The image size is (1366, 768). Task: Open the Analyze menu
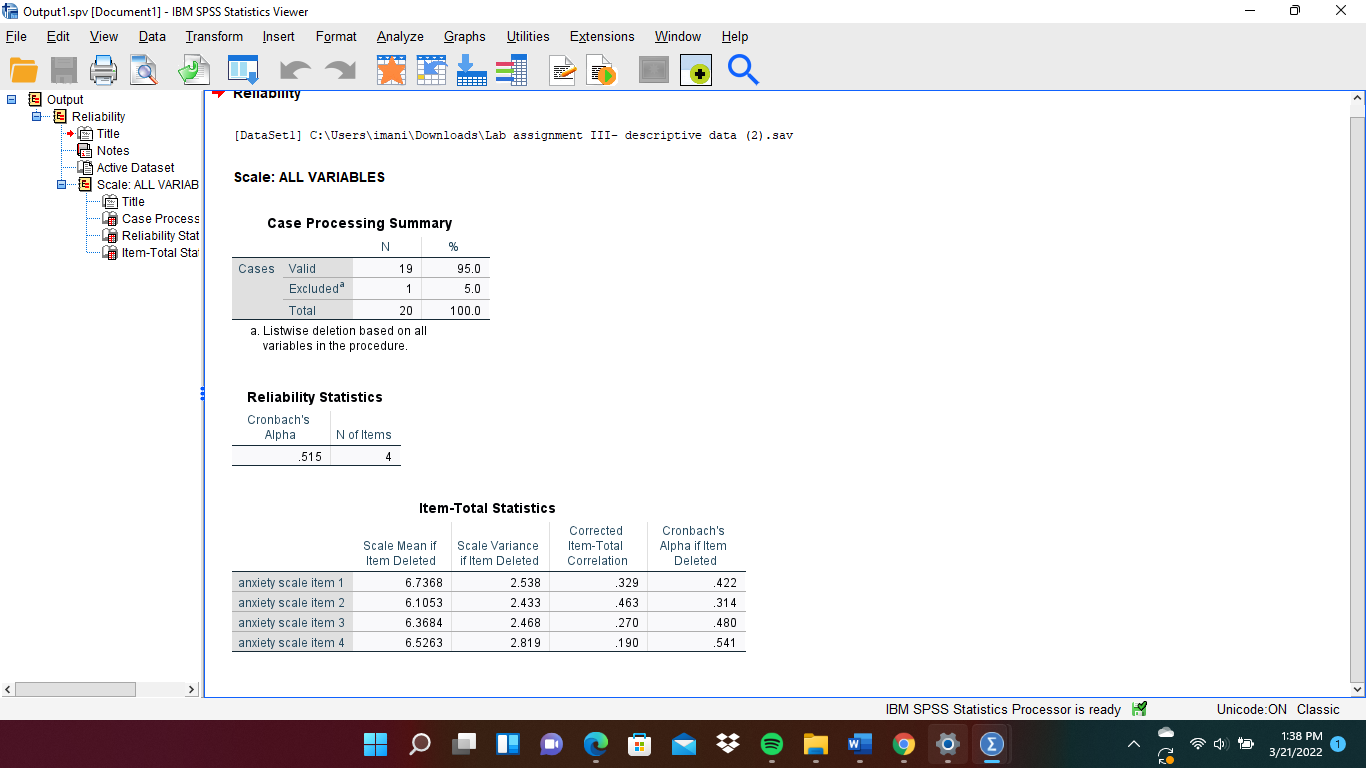tap(399, 36)
